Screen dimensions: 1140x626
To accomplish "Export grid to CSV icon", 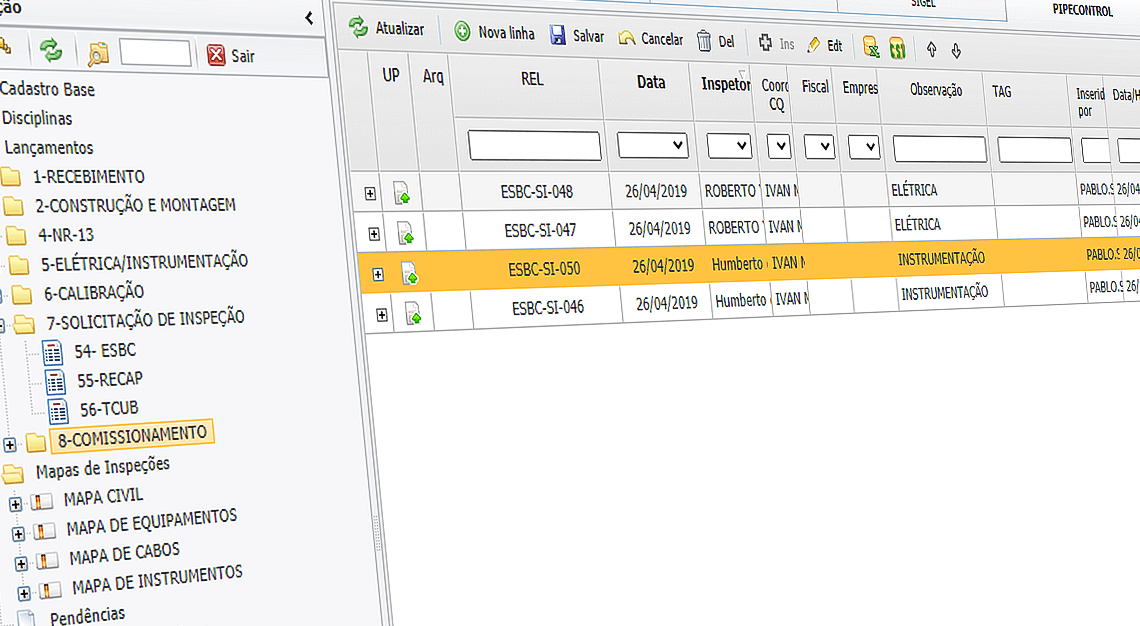I will 897,48.
